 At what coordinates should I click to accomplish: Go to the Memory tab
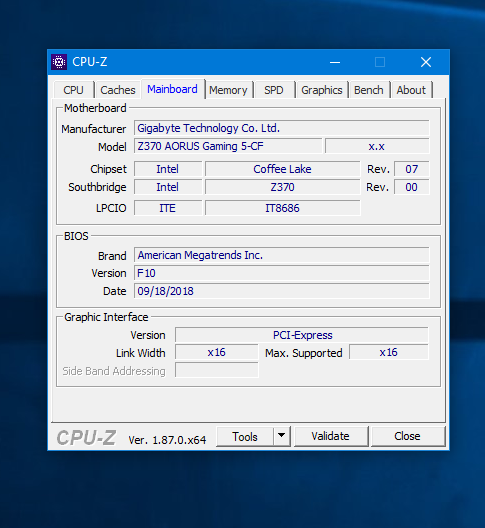(228, 90)
